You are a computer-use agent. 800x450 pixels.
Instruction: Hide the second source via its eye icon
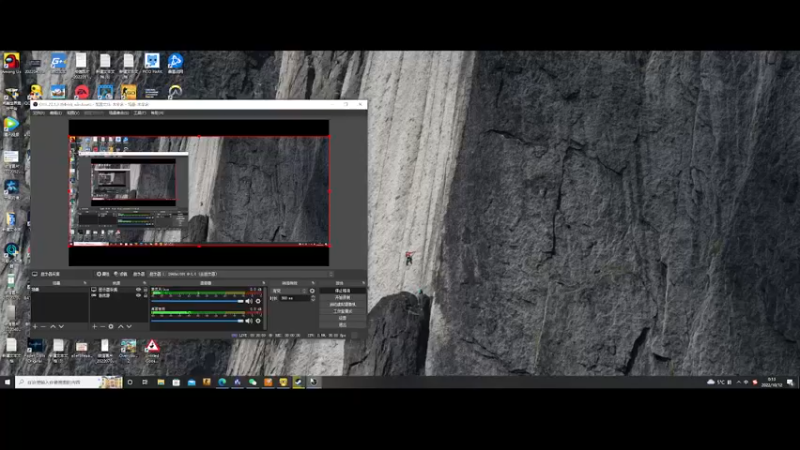[138, 295]
